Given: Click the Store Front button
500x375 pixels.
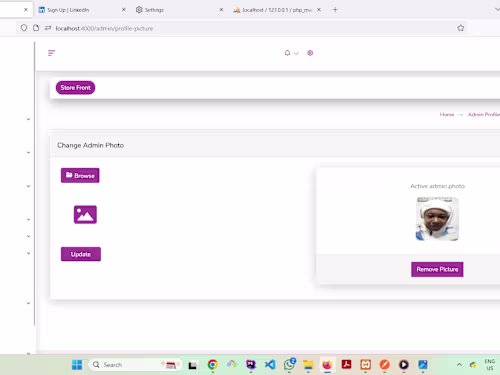Looking at the screenshot, I should point(75,88).
